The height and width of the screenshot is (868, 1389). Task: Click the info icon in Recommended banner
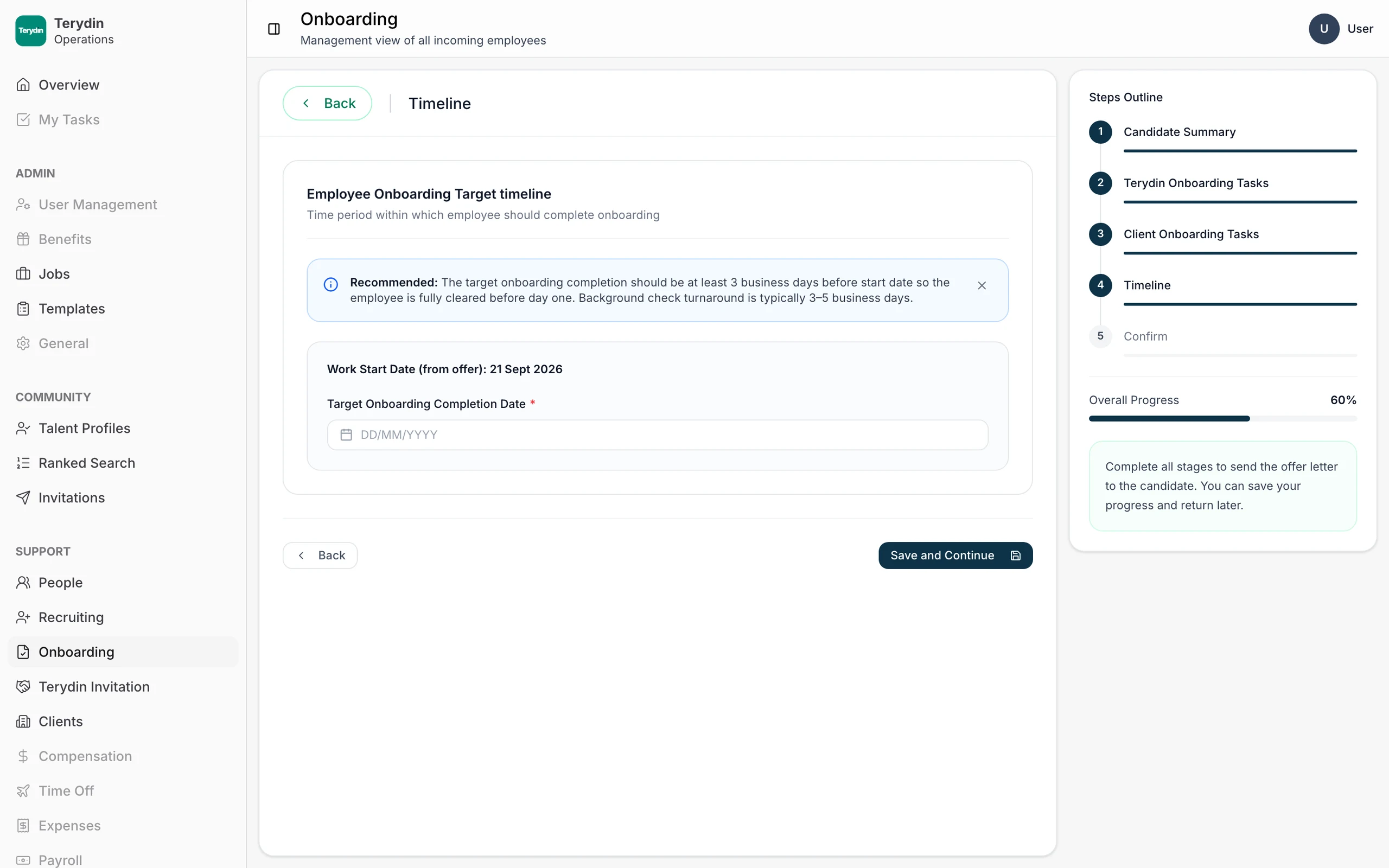tap(330, 284)
